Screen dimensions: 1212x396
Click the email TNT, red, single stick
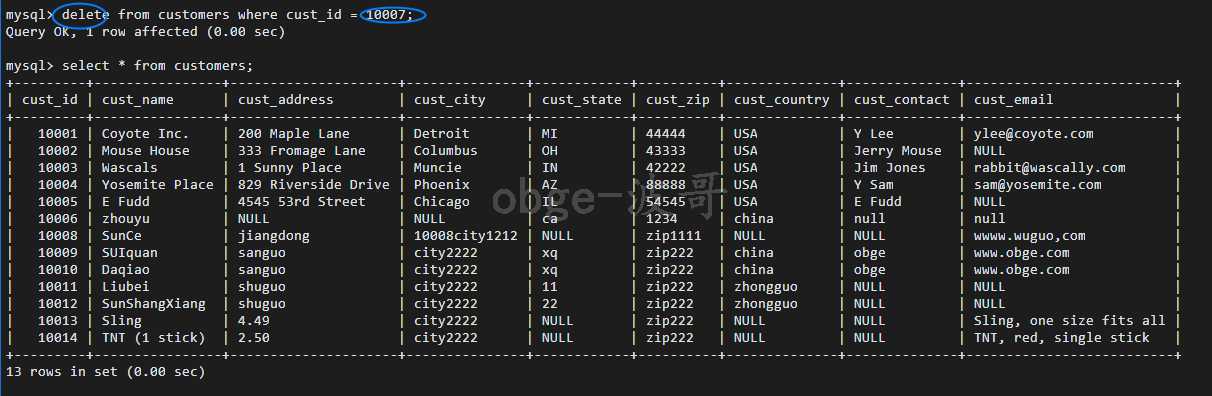[1062, 338]
